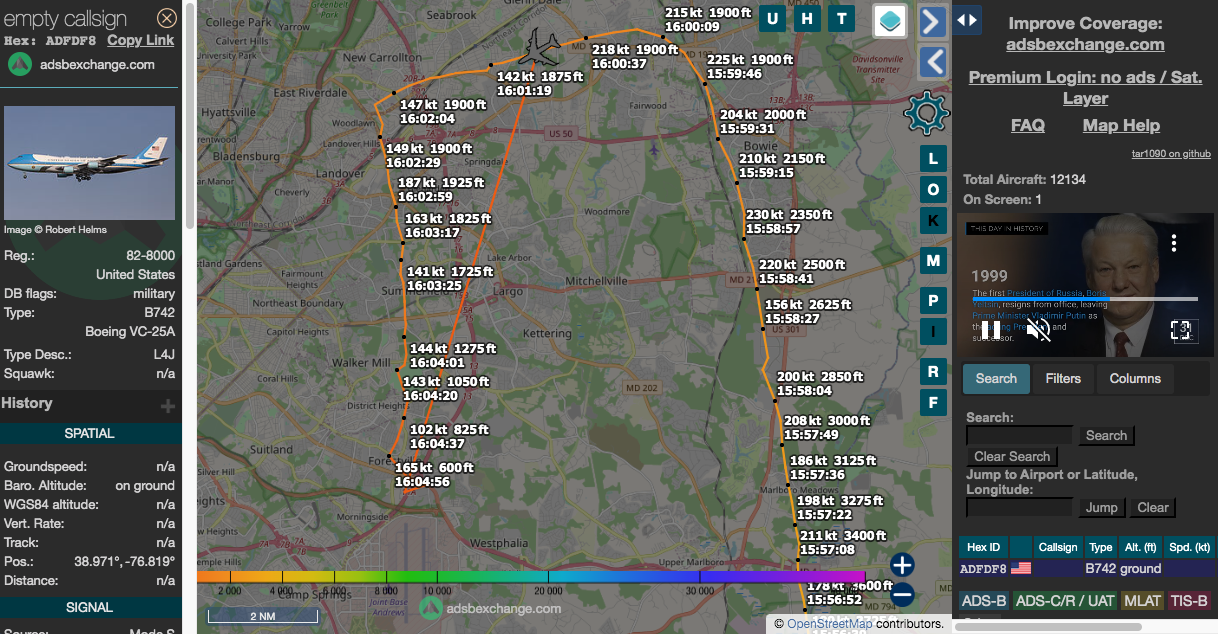The width and height of the screenshot is (1218, 634).
Task: Switch to the Search tab
Action: (996, 379)
